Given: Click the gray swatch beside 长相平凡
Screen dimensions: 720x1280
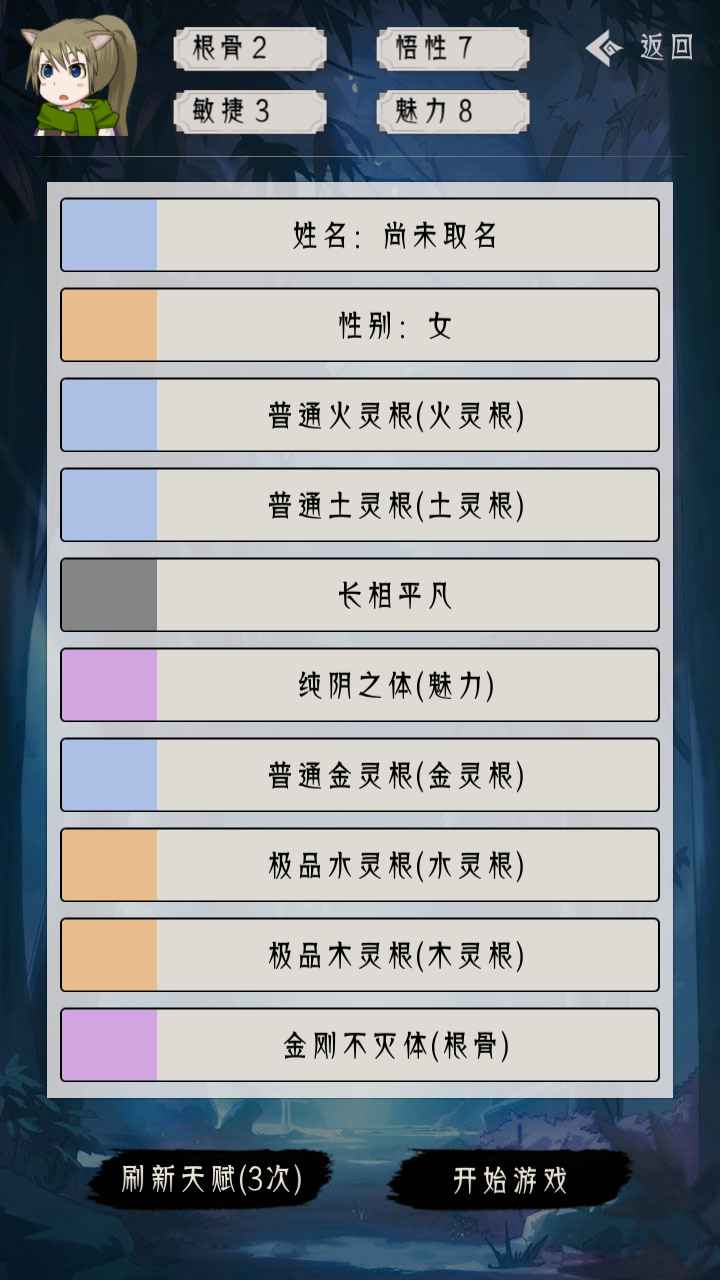Looking at the screenshot, I should (110, 595).
